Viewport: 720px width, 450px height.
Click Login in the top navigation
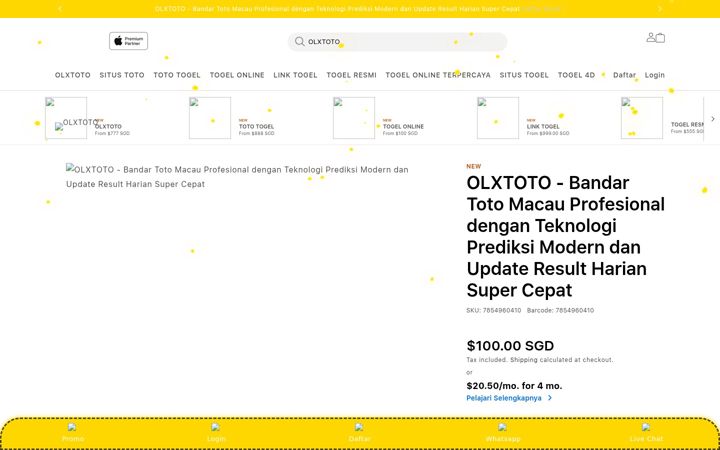coord(654,75)
